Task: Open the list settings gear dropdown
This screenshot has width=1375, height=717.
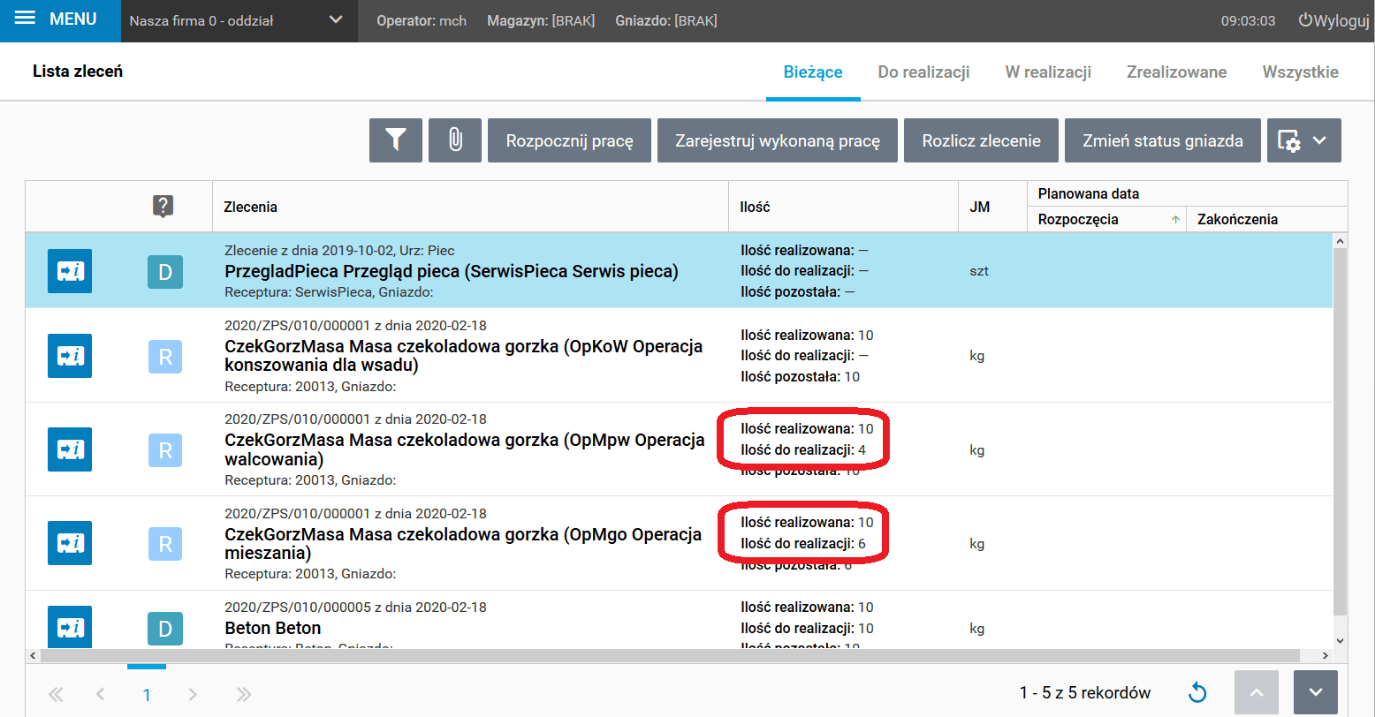Action: click(x=1304, y=141)
